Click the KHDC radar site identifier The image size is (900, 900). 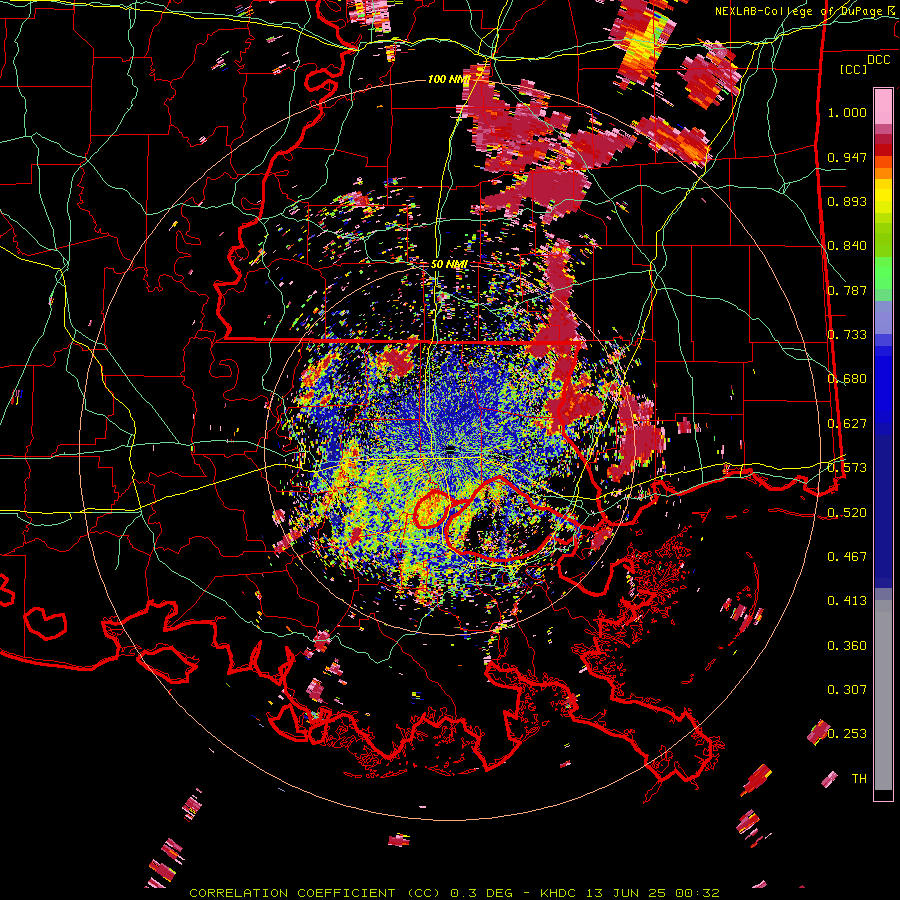click(560, 893)
